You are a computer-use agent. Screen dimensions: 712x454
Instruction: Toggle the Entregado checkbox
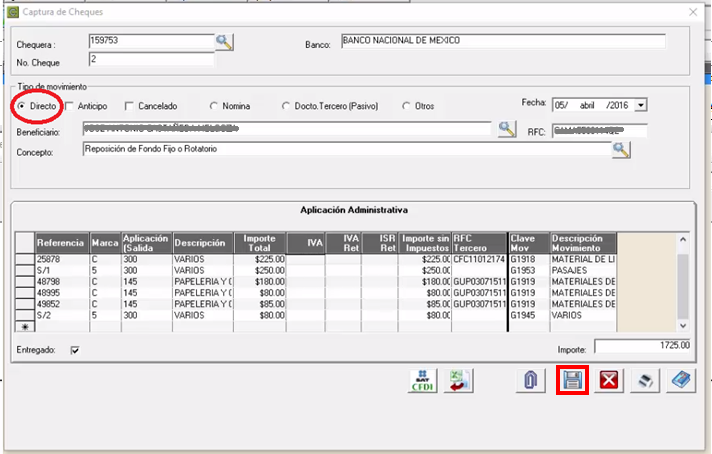(75, 350)
